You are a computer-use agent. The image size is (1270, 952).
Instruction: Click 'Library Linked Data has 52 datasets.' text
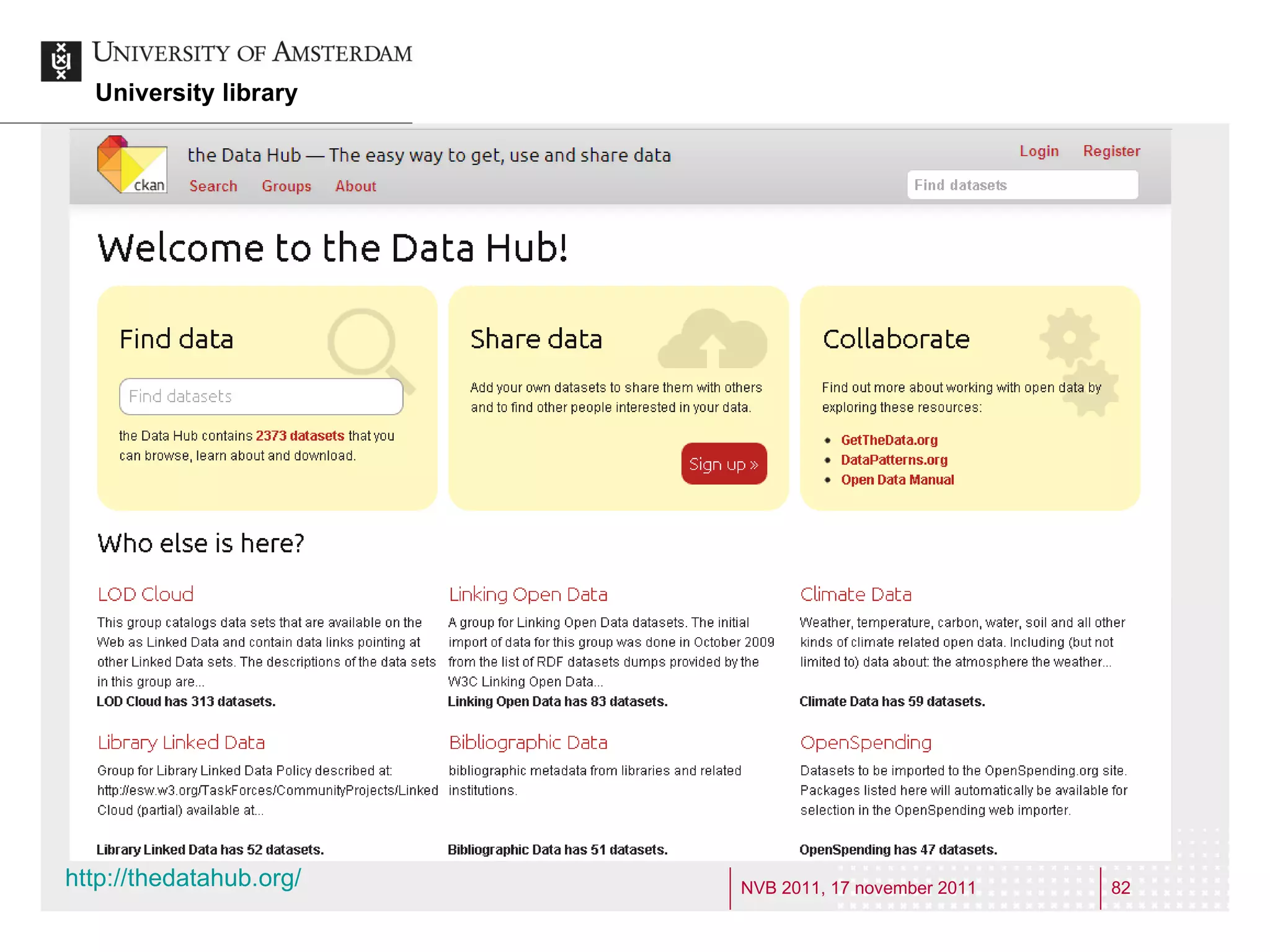[210, 850]
